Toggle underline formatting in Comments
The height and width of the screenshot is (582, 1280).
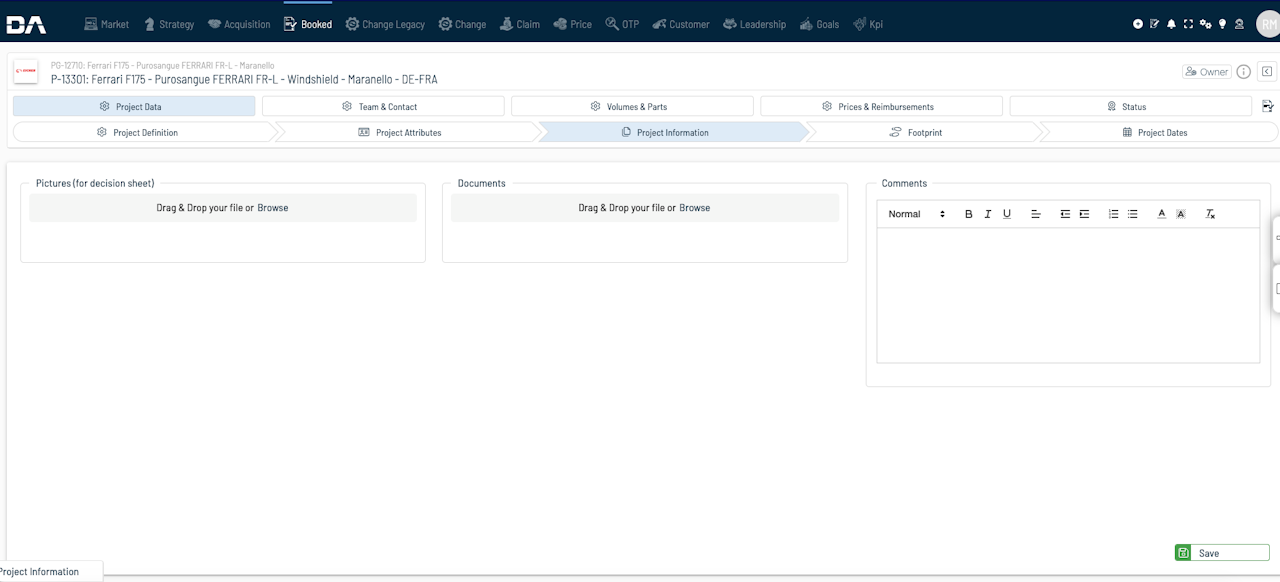pyautogui.click(x=1007, y=214)
